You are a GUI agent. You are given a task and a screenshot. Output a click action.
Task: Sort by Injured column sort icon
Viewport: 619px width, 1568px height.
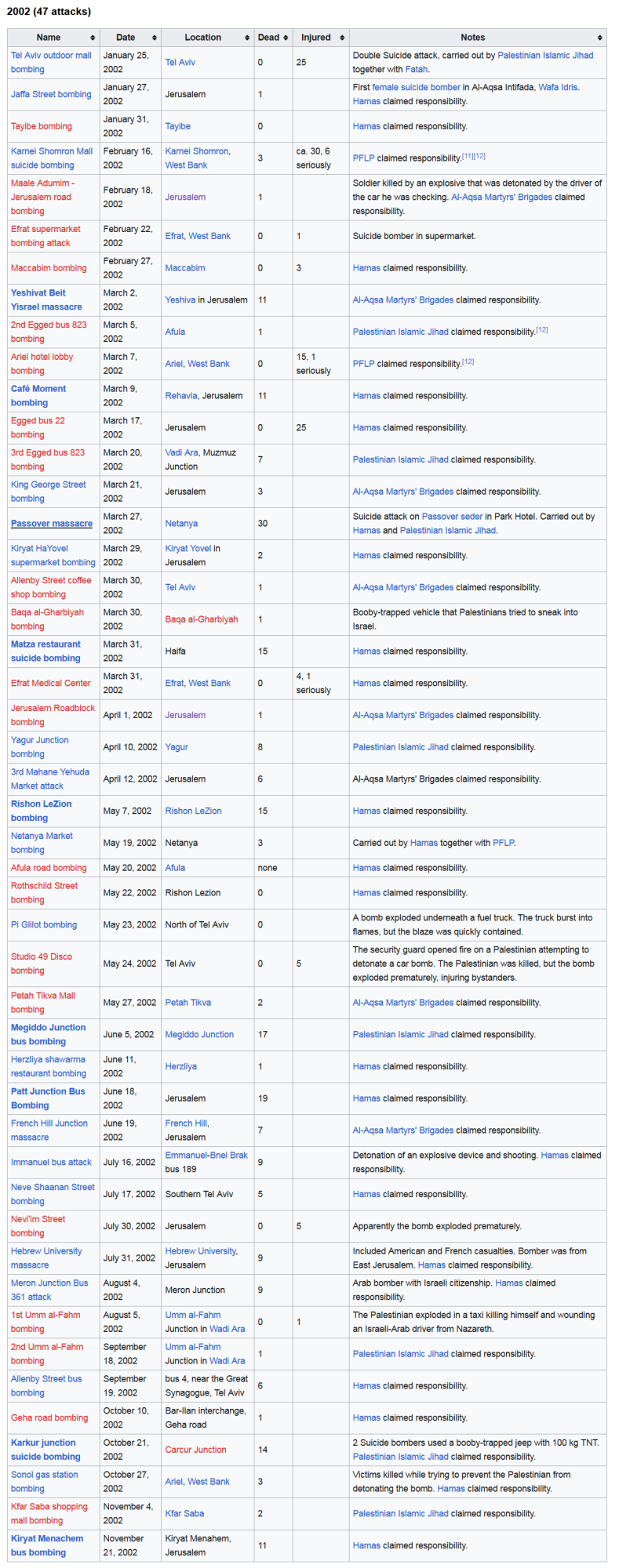pyautogui.click(x=342, y=38)
